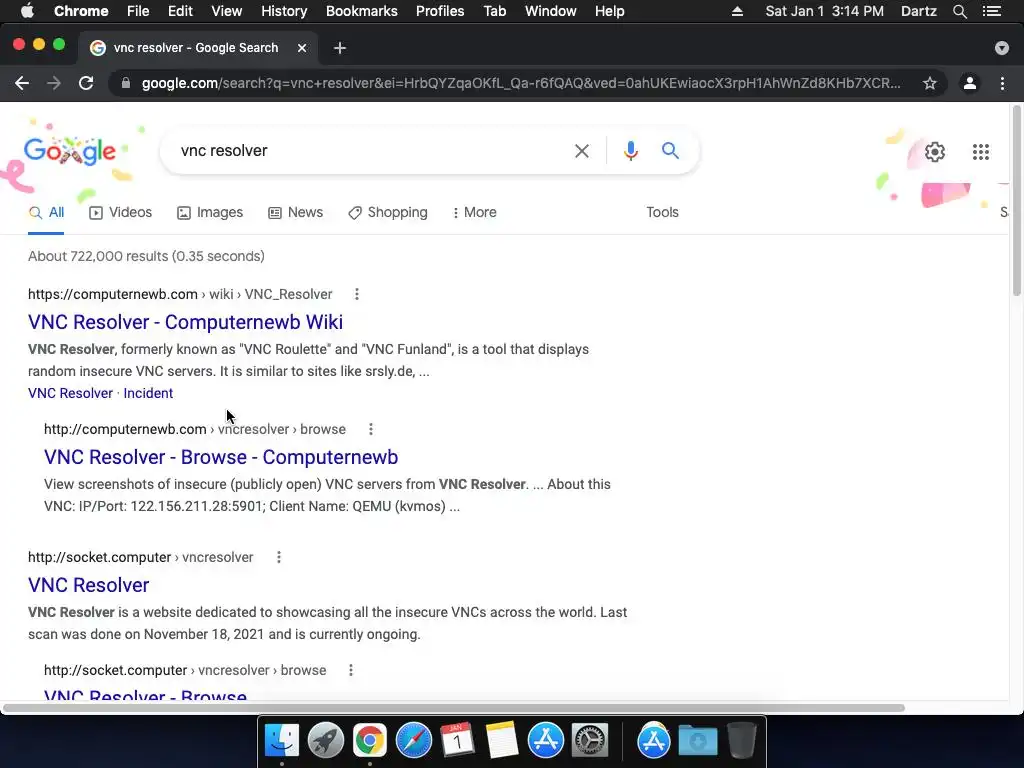Open VNC Resolver - Computernewb Wiki link
The width and height of the screenshot is (1024, 768).
click(x=185, y=322)
